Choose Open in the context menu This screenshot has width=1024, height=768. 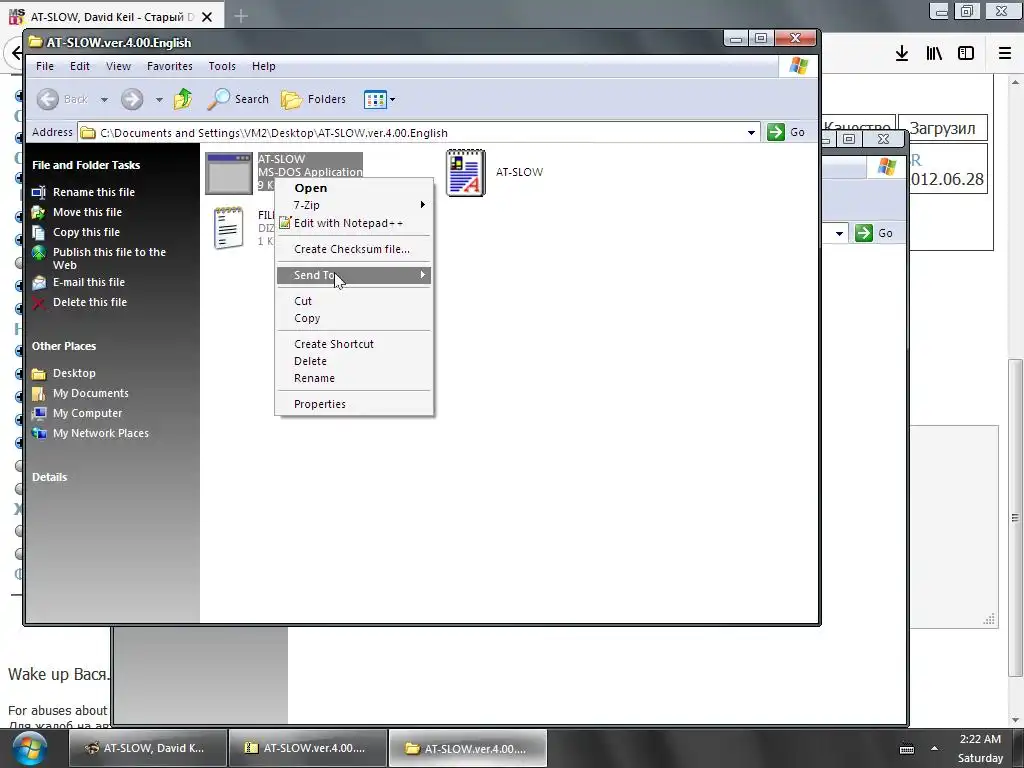353,188
